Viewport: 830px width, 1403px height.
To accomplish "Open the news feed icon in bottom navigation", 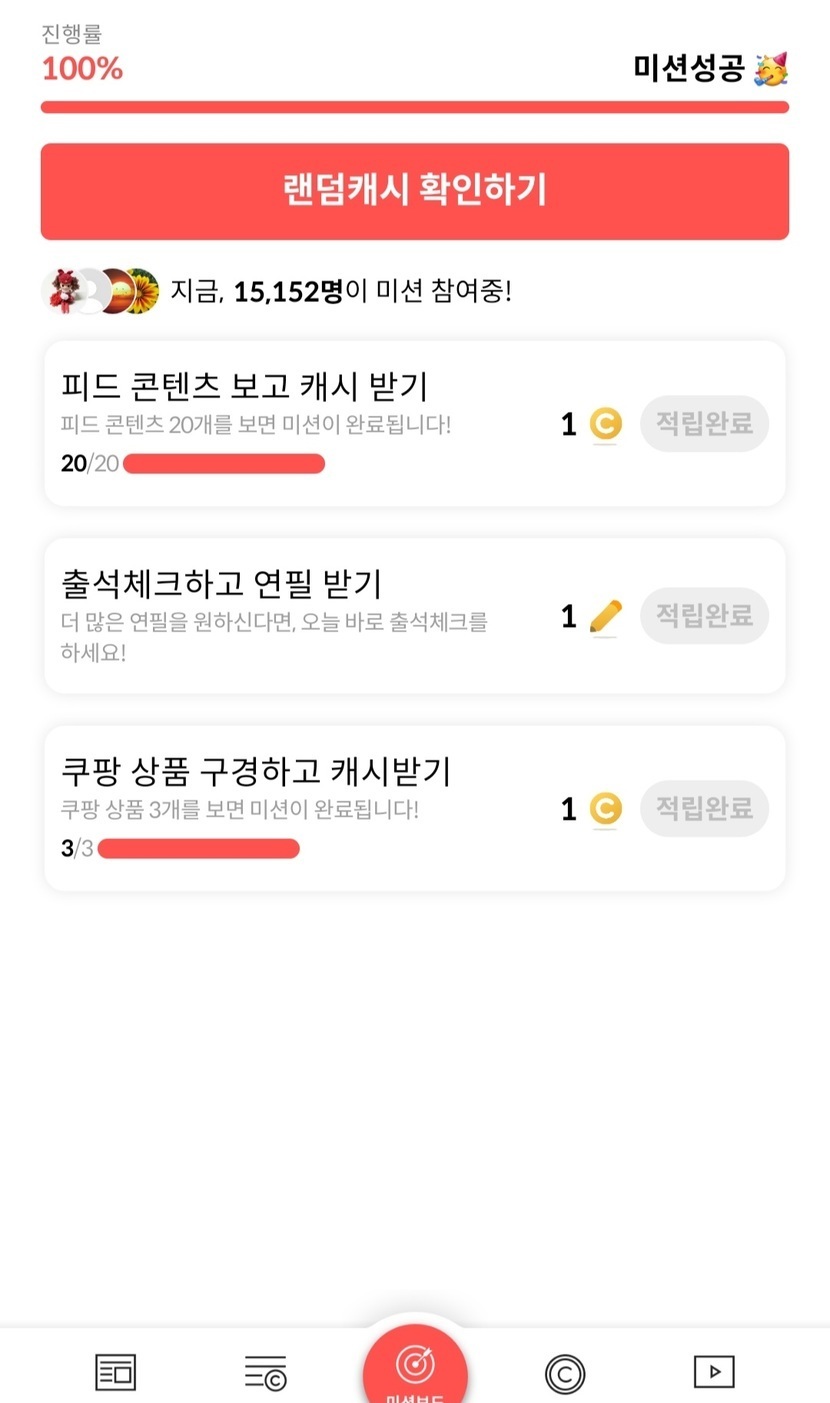I will (115, 1372).
